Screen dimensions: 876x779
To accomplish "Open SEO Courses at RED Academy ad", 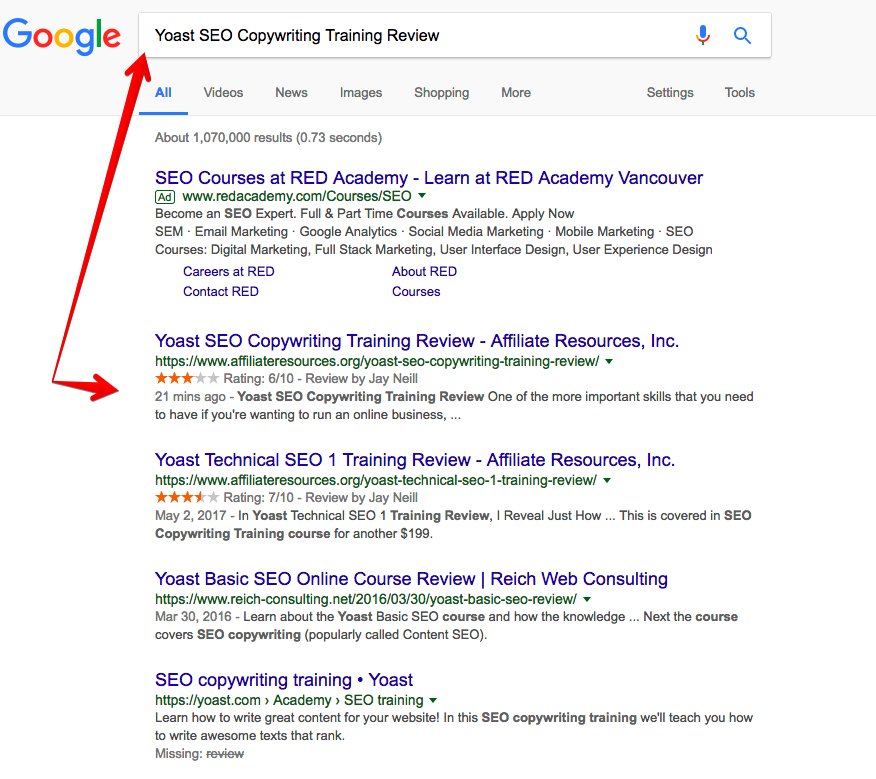I will 429,178.
